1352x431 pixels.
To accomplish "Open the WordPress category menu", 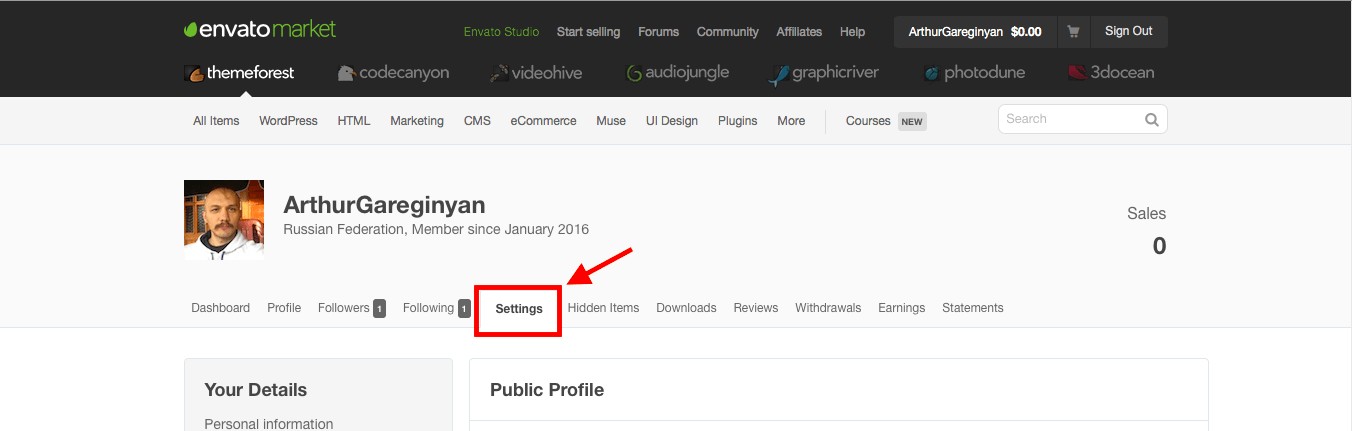I will click(x=288, y=121).
